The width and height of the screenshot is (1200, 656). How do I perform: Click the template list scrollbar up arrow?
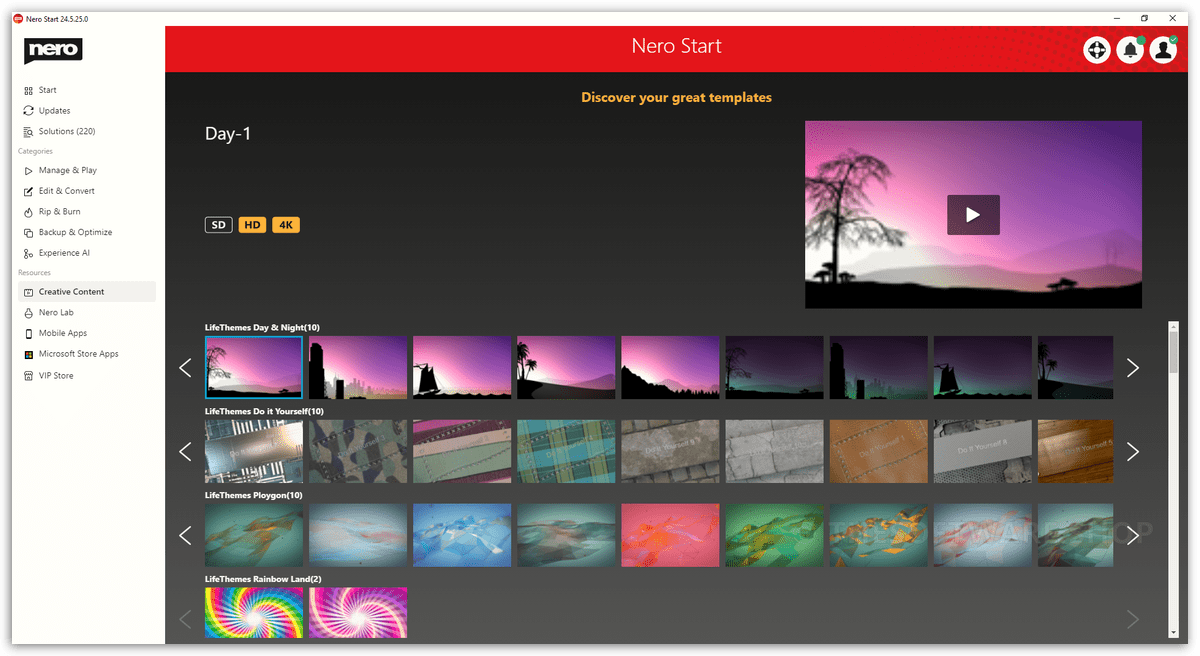pos(1174,326)
